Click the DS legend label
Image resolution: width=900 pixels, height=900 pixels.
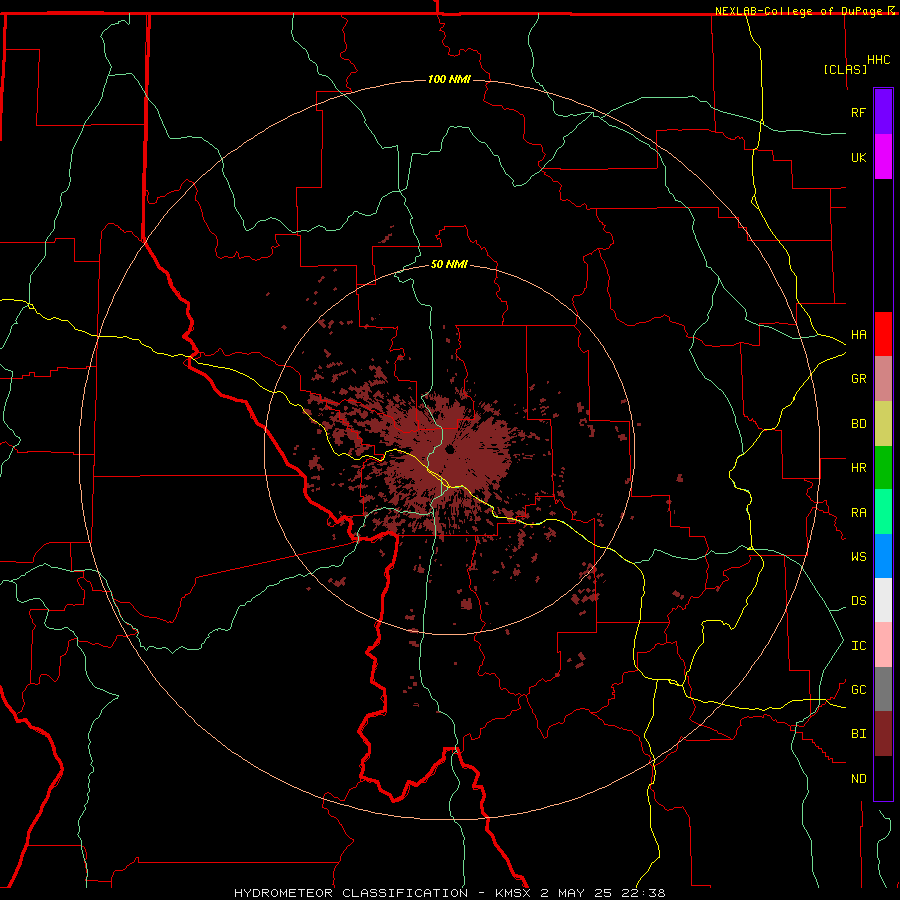[x=858, y=600]
